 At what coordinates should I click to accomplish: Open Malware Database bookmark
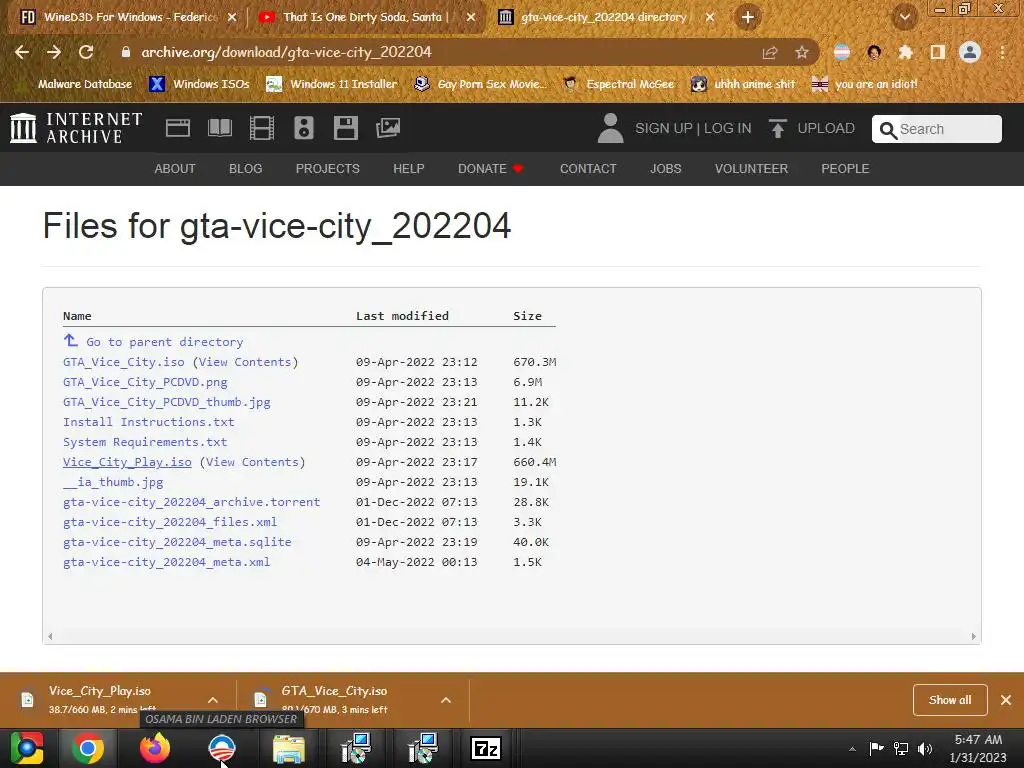(x=74, y=84)
